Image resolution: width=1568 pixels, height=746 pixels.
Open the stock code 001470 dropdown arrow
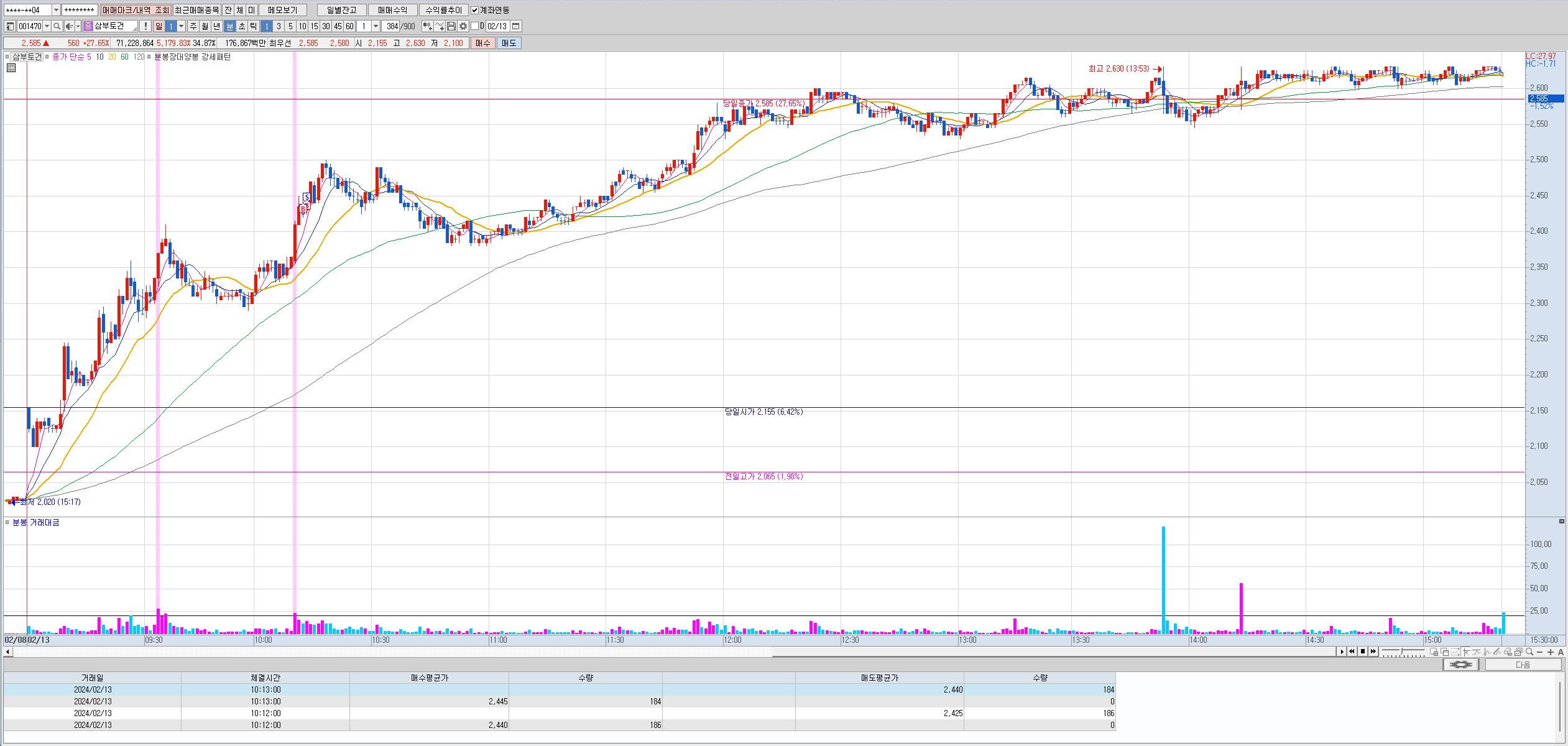click(47, 26)
